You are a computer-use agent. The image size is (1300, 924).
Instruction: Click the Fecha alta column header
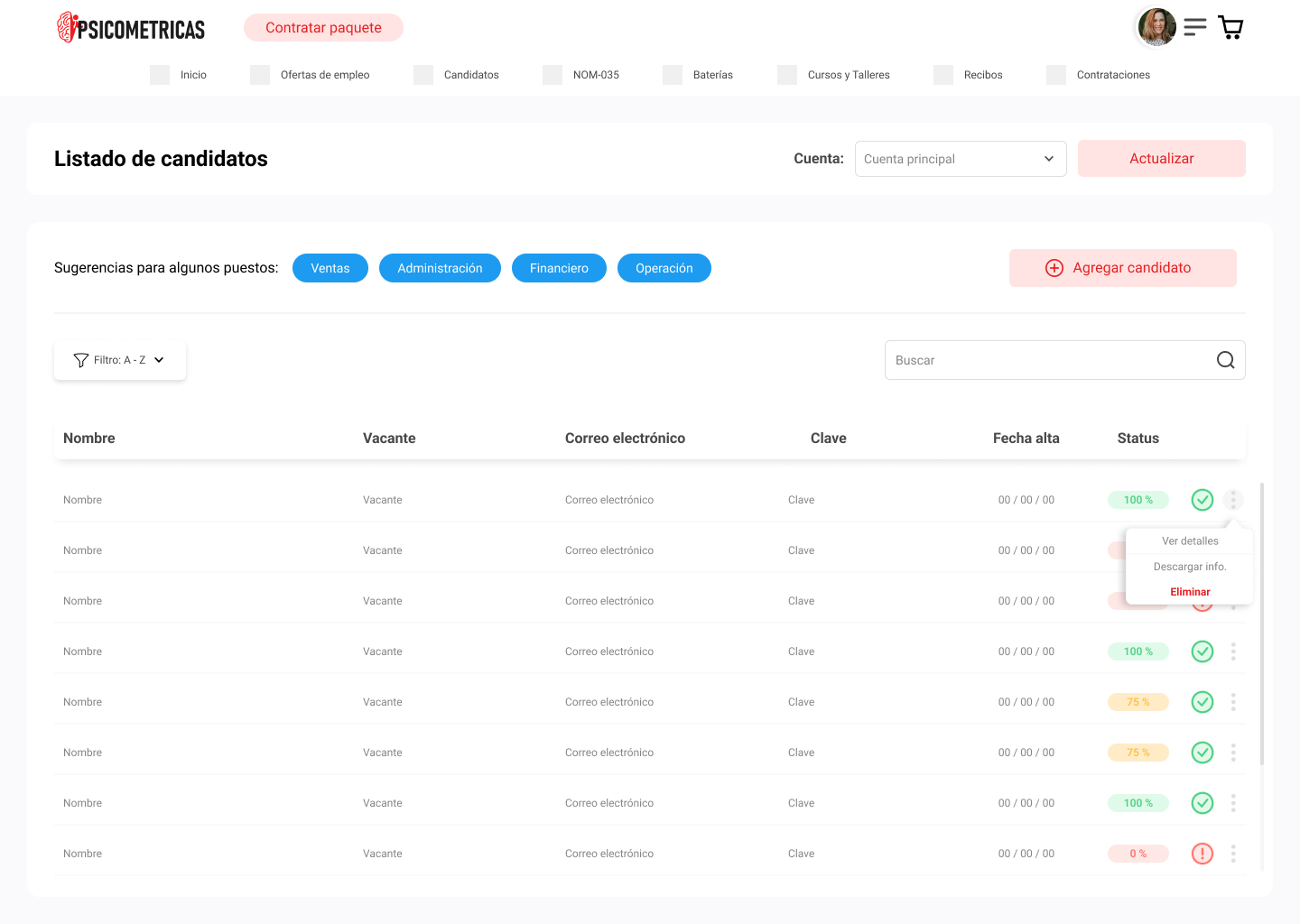tap(1026, 439)
